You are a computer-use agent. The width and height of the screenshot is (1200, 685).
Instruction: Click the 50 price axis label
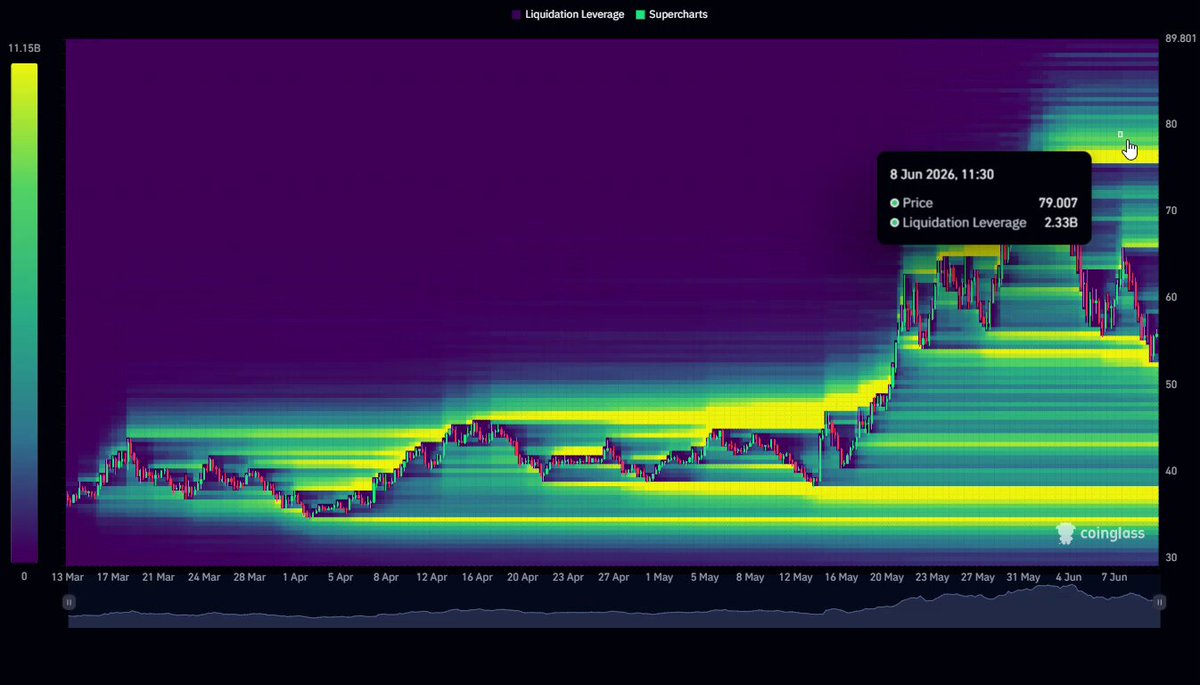(x=1172, y=384)
